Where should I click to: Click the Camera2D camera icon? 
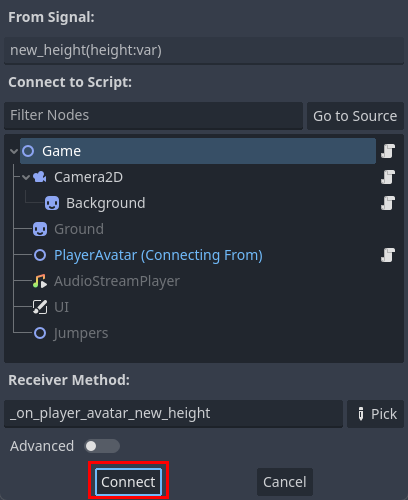[x=40, y=177]
